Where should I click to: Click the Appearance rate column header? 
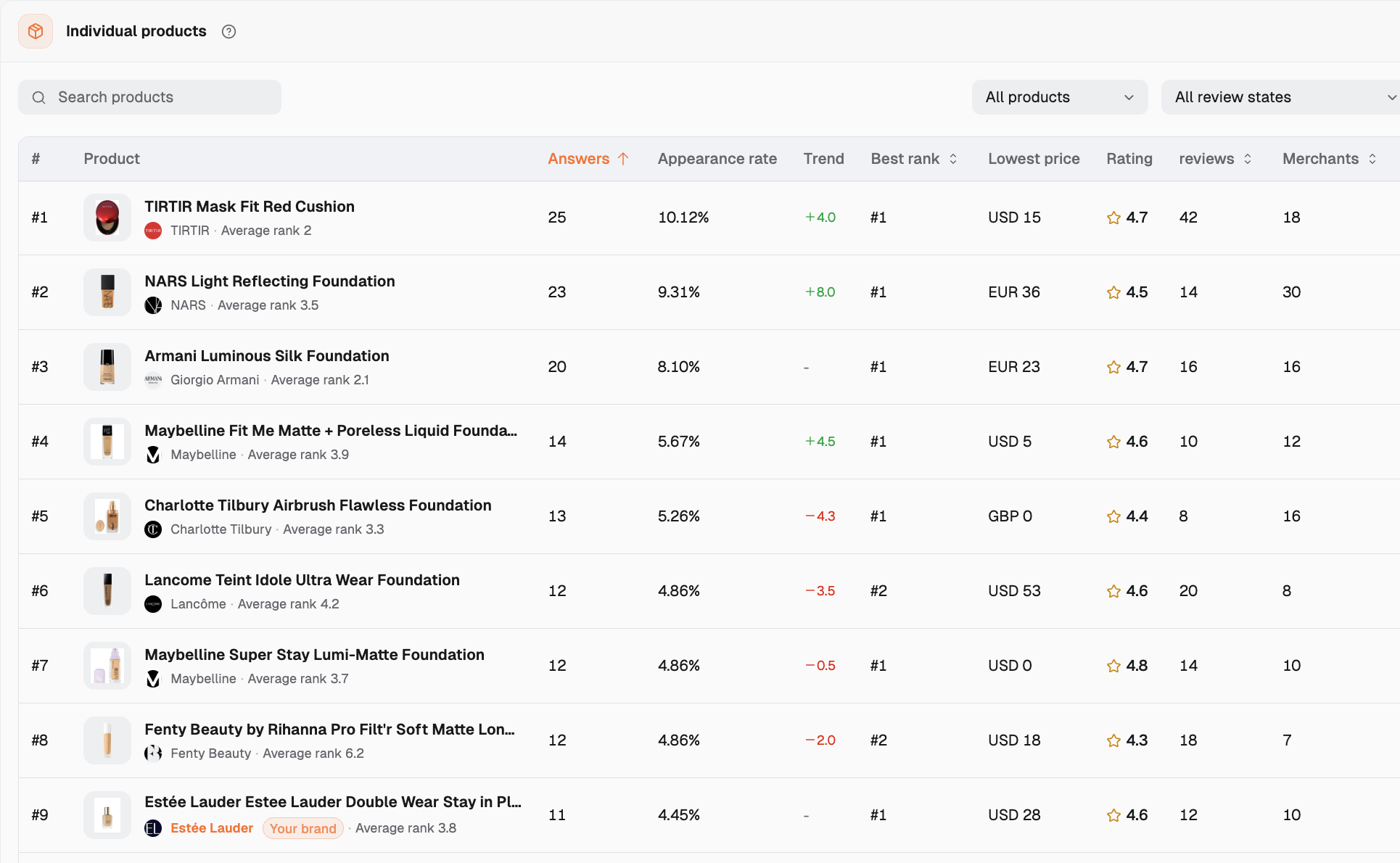pos(717,159)
